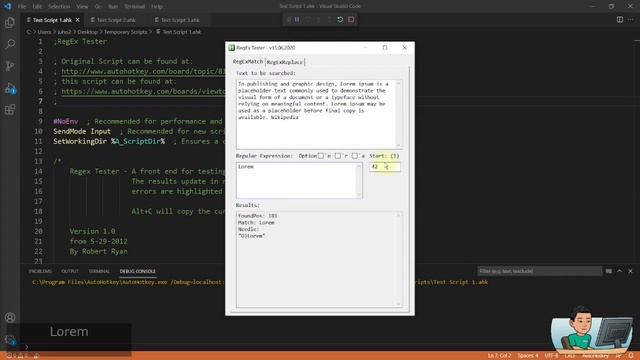Click the Ln 7, Col 2 status entry
The image size is (640, 360).
tap(499, 356)
